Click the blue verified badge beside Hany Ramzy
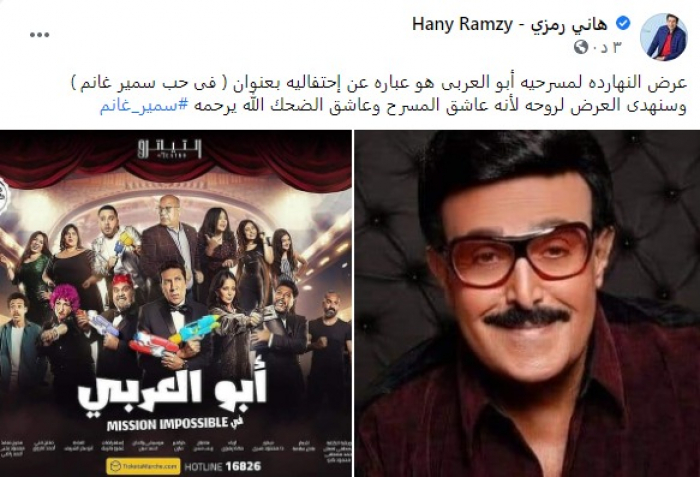Viewport: 700px width, 477px height. (623, 23)
